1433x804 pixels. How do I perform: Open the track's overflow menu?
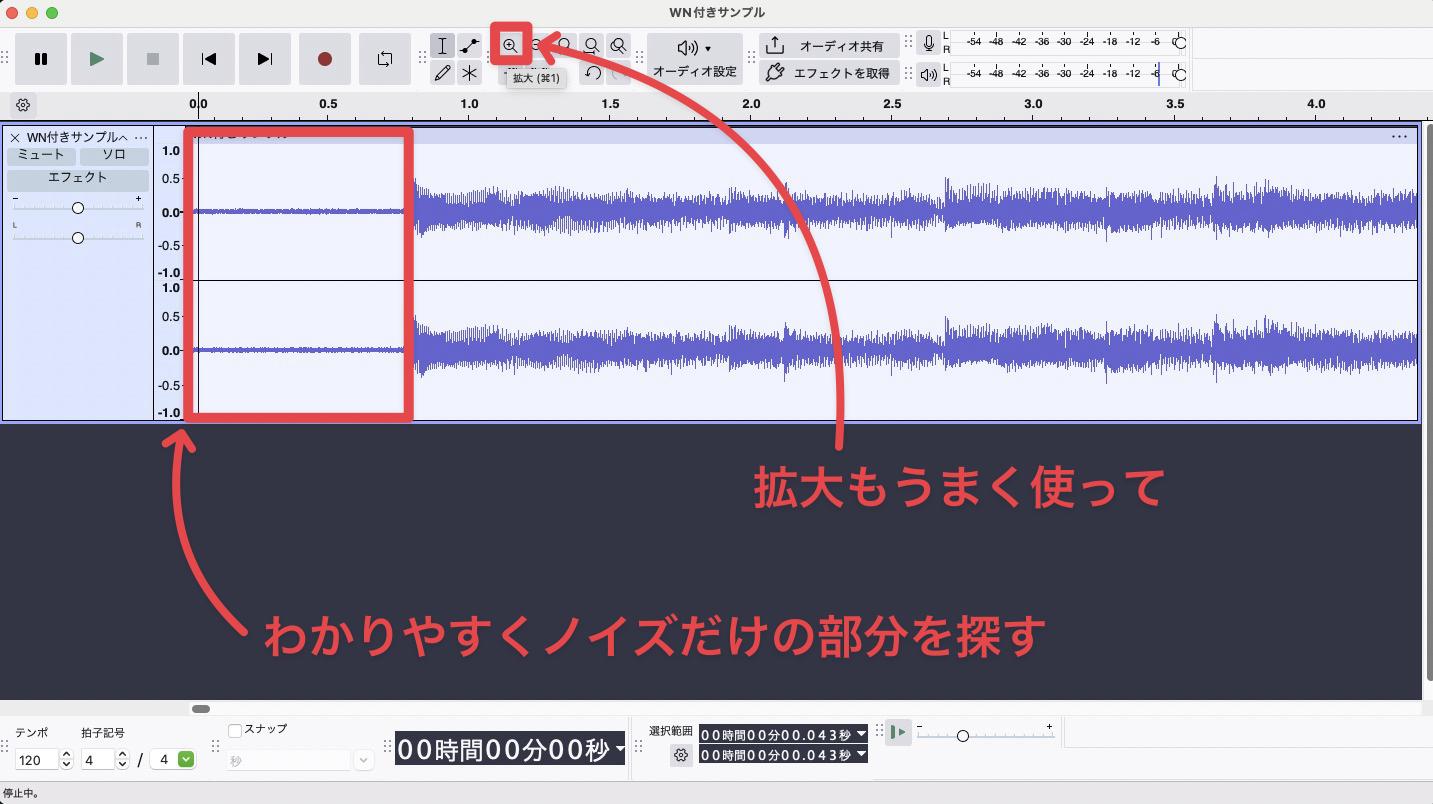1399,135
